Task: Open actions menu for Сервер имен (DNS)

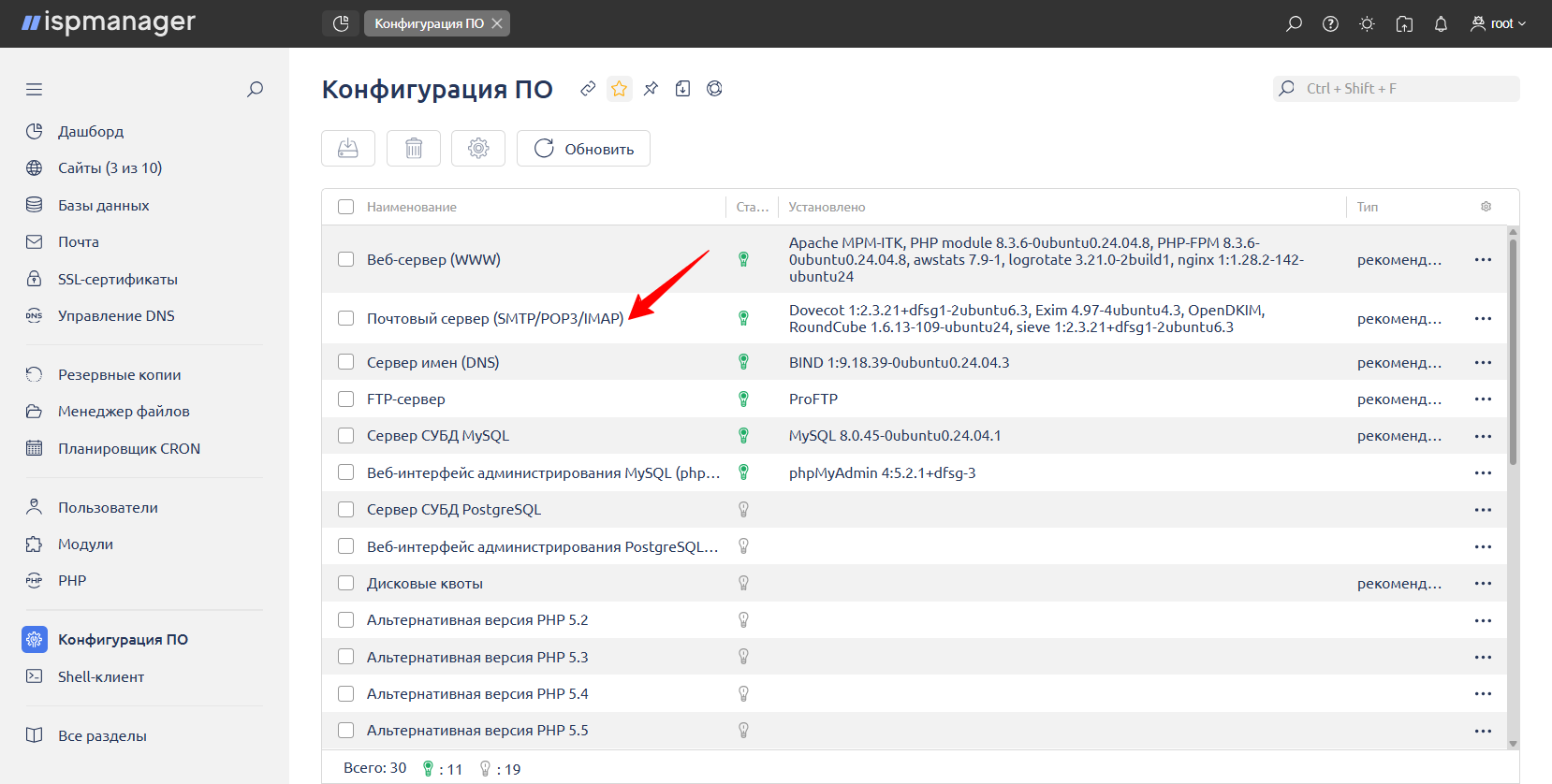Action: [1483, 363]
